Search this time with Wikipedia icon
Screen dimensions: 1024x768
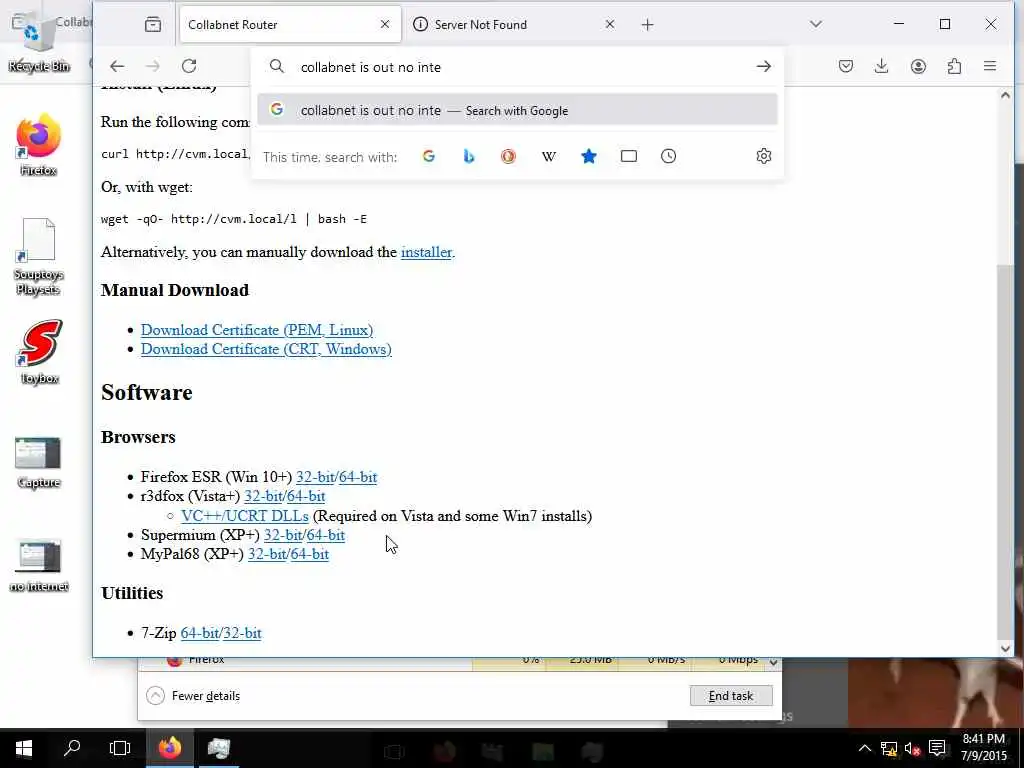(x=549, y=156)
